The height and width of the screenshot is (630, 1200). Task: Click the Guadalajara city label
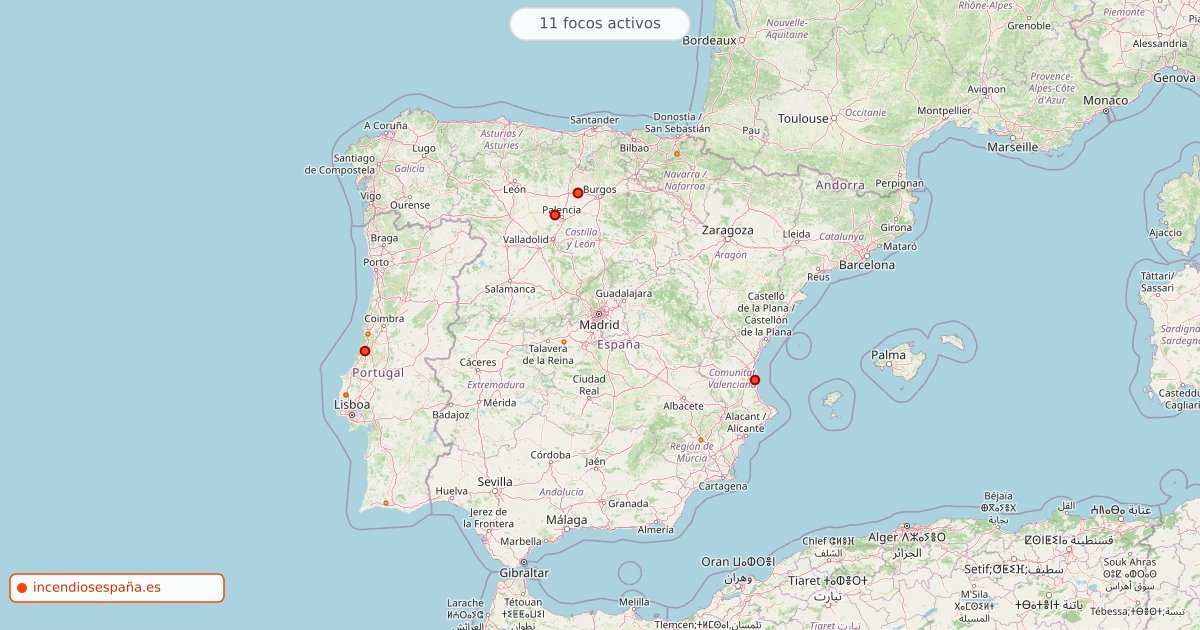pos(623,294)
